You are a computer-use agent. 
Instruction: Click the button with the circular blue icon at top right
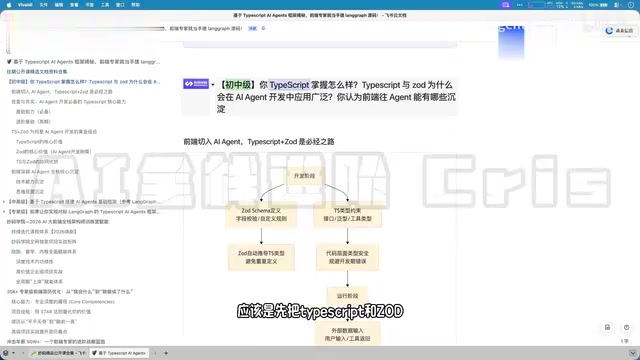(x=619, y=31)
